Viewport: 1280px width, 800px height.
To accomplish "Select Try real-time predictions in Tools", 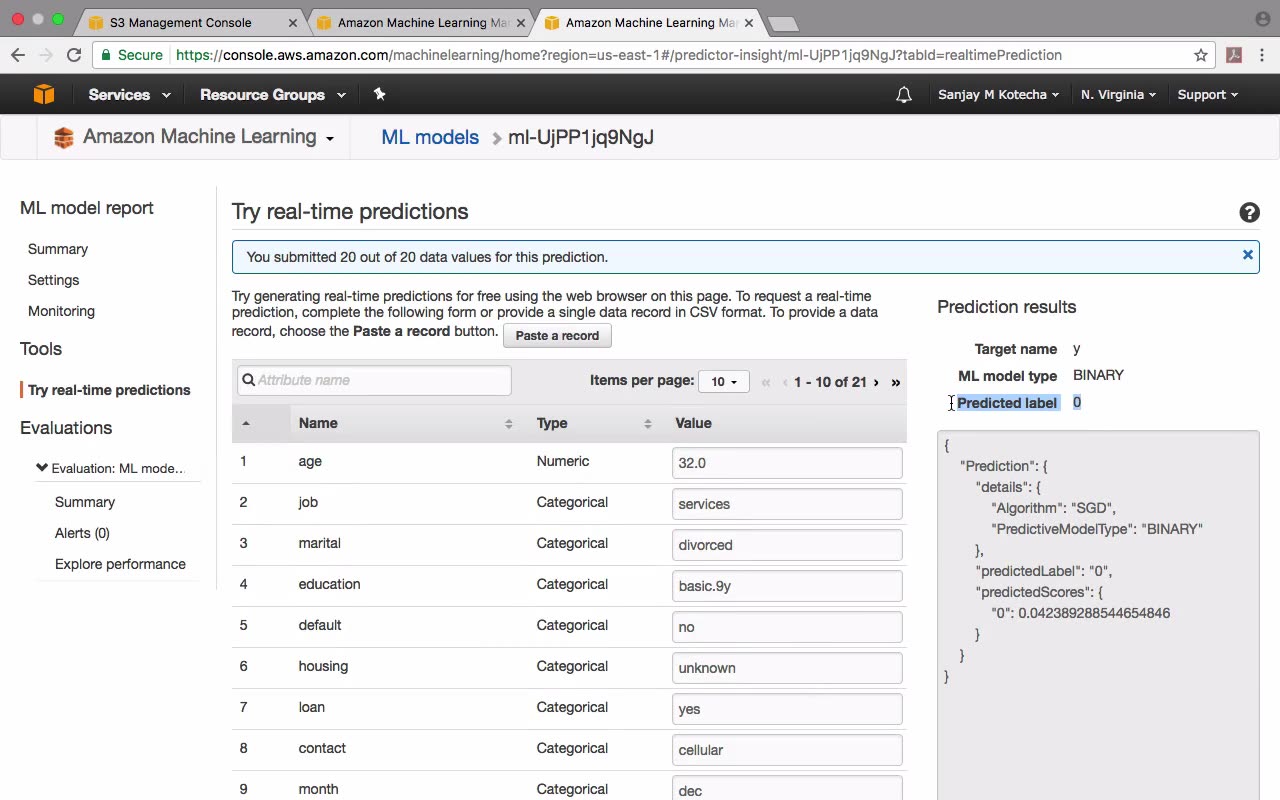I will click(x=109, y=390).
